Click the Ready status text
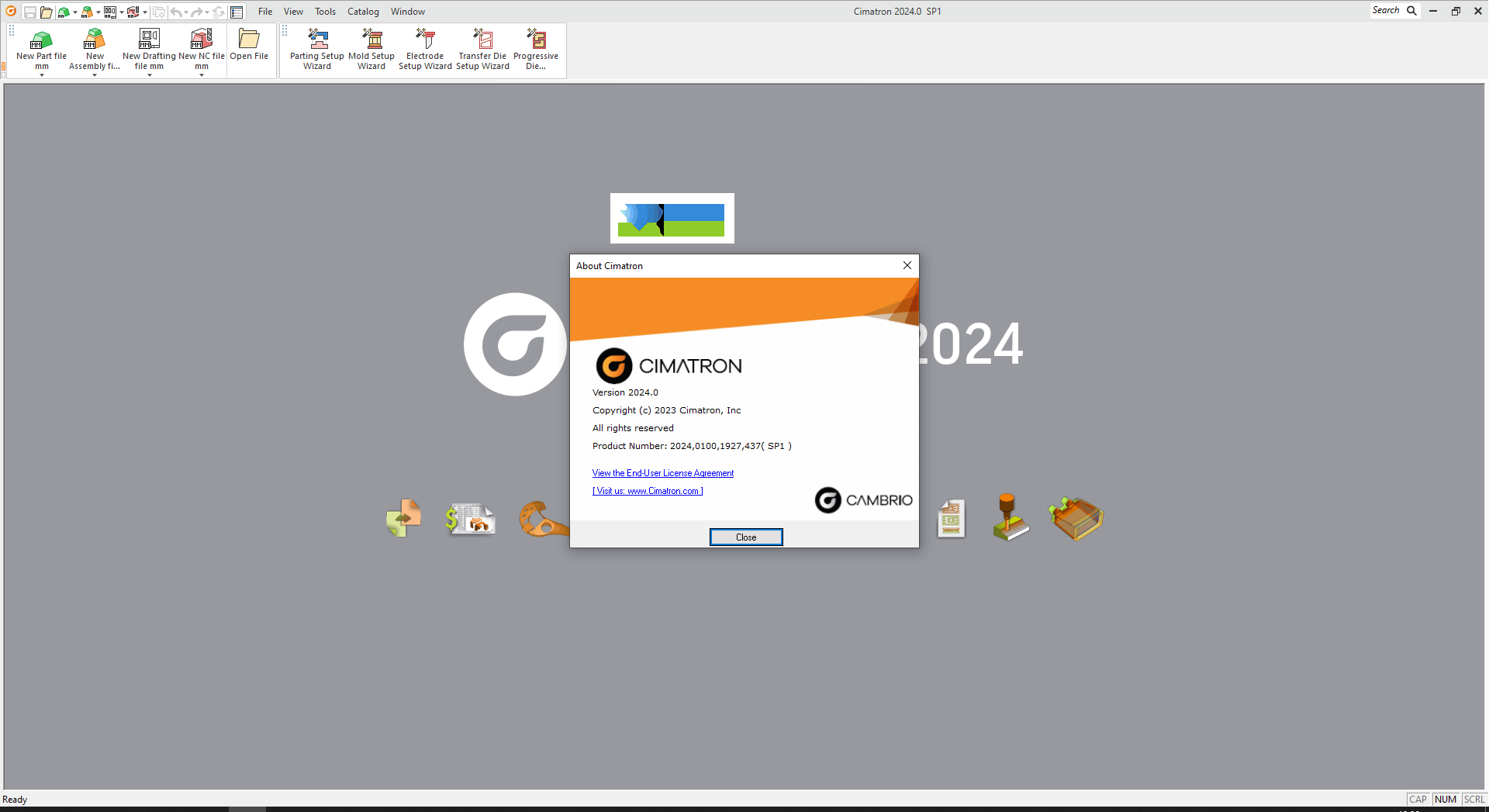The height and width of the screenshot is (812, 1489). coord(15,800)
